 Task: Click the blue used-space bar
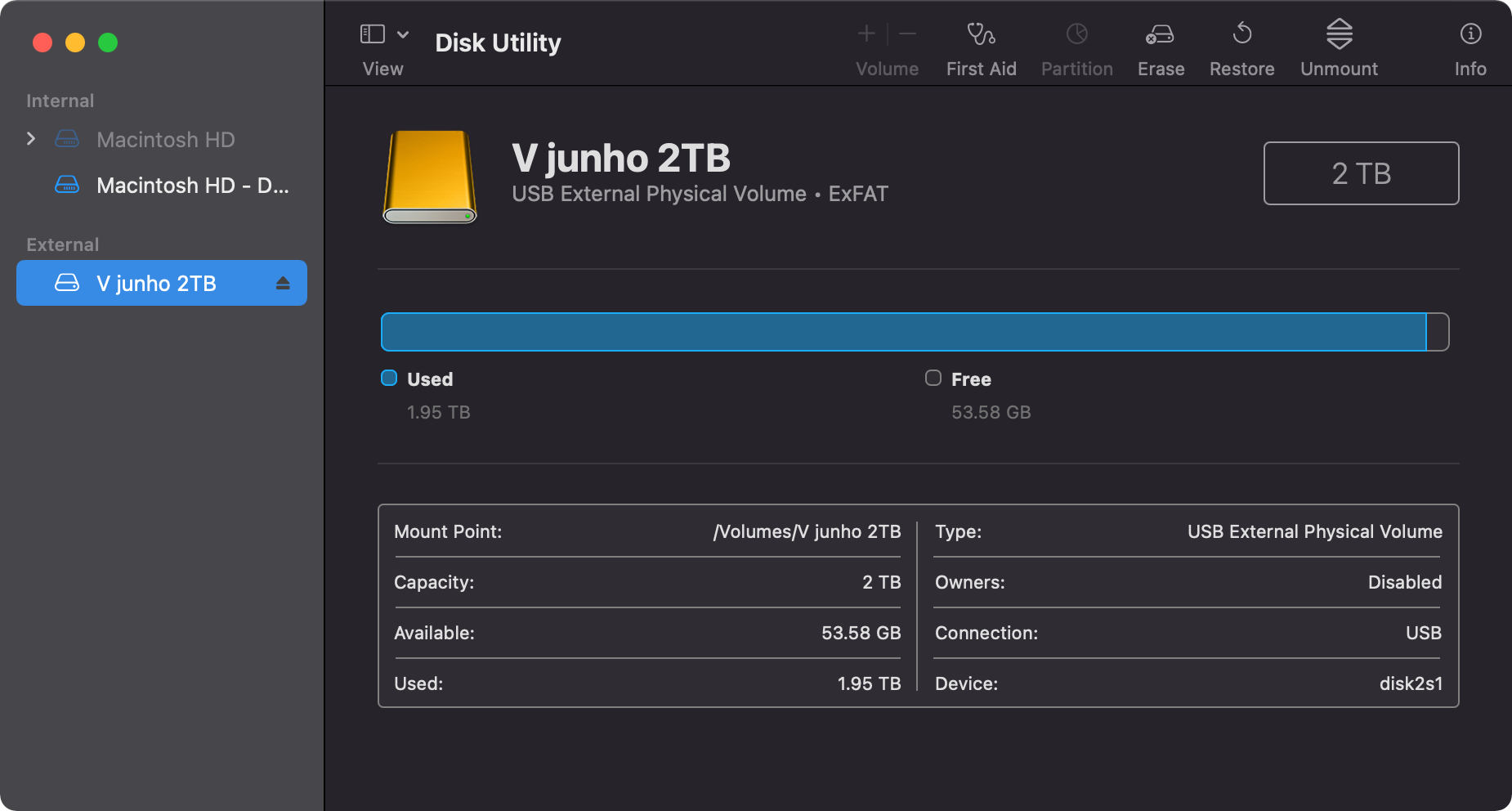[904, 332]
